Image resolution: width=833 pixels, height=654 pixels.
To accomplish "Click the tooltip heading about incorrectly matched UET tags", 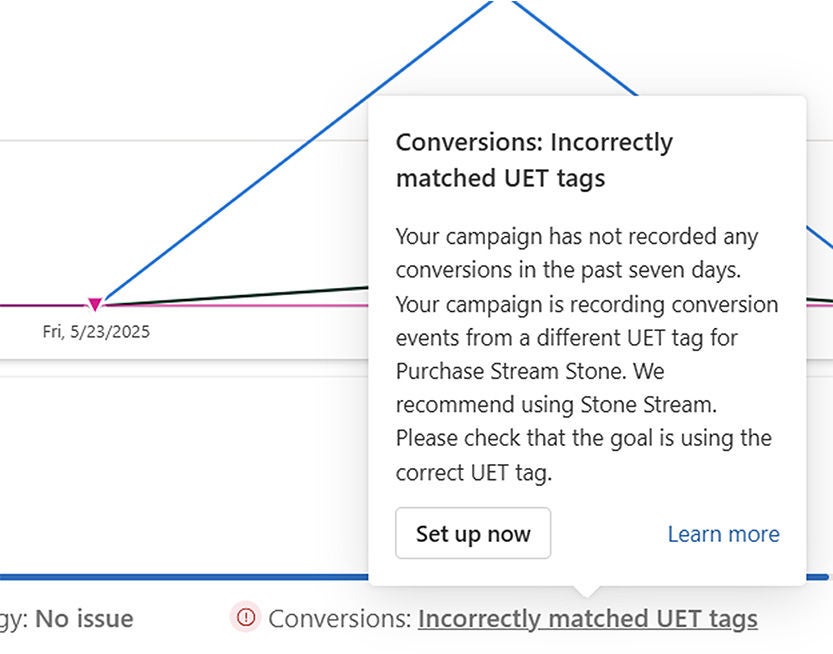I will (533, 160).
